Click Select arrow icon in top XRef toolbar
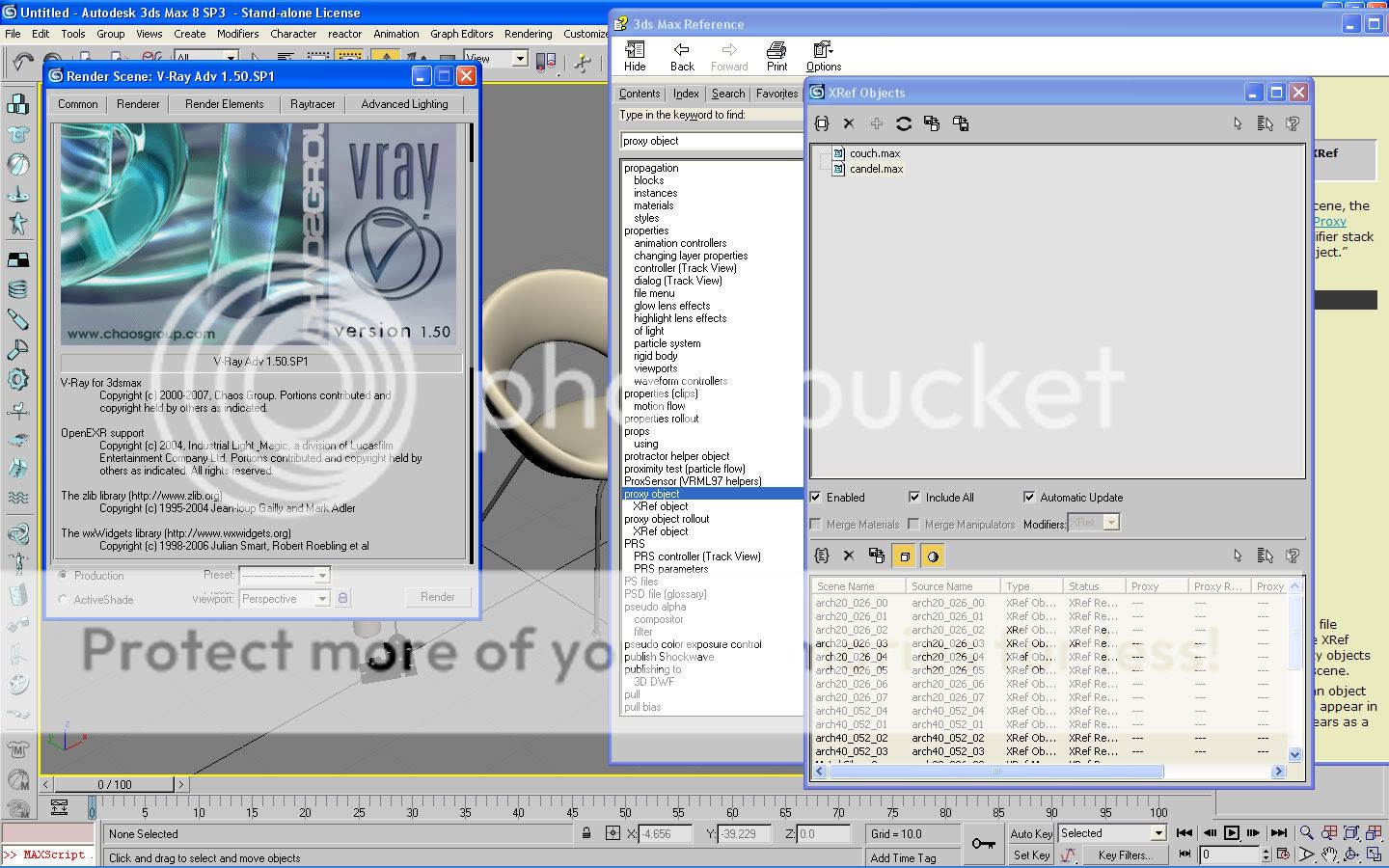1389x868 pixels. [1238, 123]
